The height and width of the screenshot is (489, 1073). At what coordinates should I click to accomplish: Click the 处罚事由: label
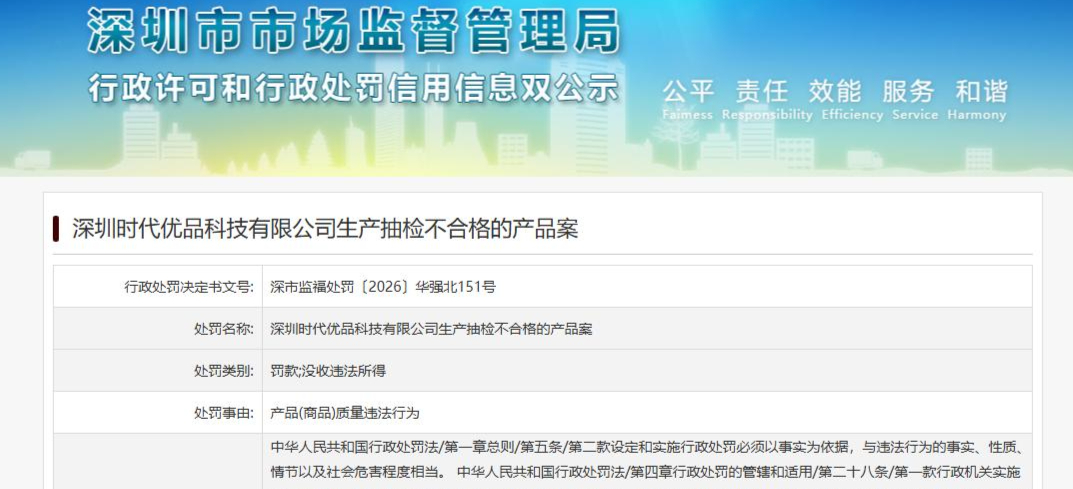click(223, 413)
